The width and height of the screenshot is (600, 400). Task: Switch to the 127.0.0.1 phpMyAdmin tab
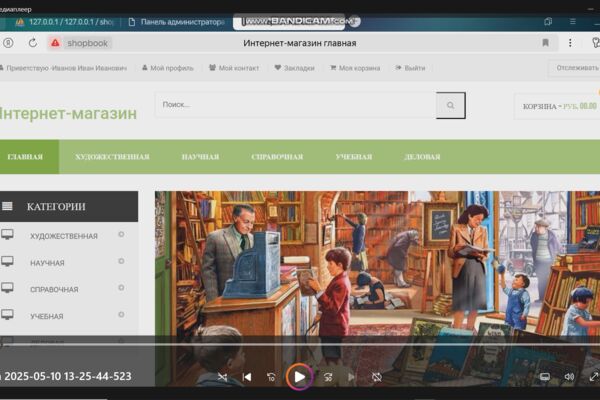(64, 22)
